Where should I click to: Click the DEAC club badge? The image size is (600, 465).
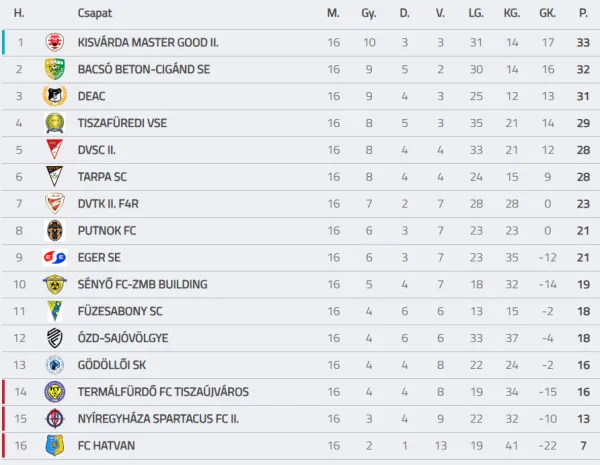(x=54, y=96)
